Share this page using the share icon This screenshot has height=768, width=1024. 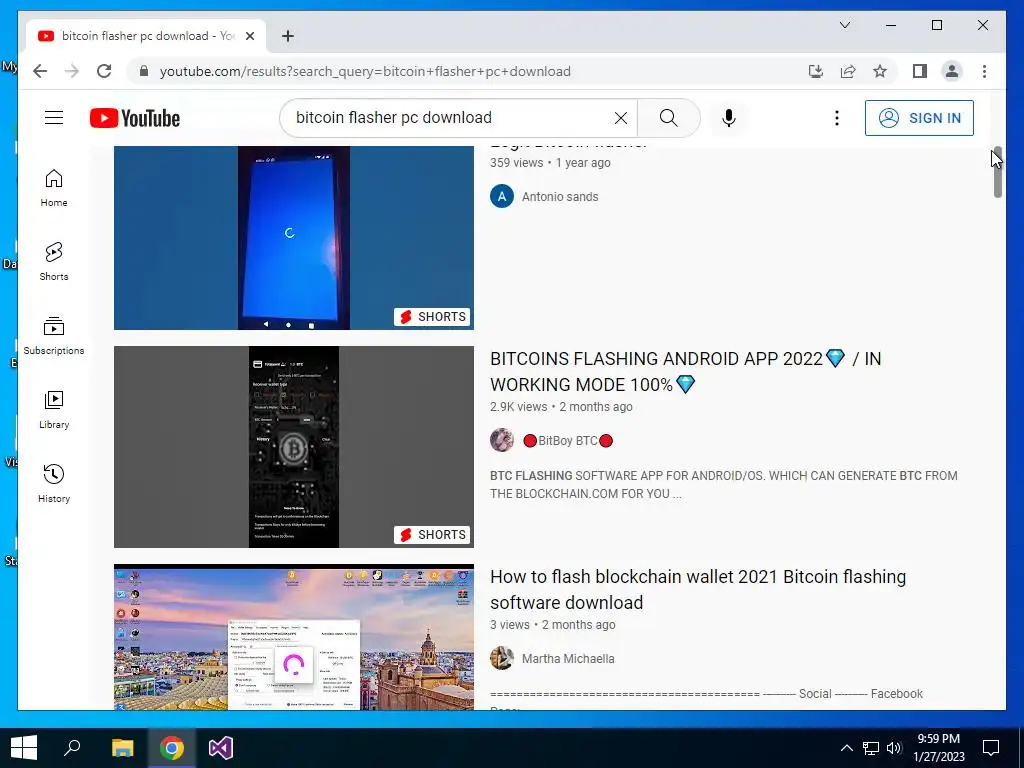point(848,71)
